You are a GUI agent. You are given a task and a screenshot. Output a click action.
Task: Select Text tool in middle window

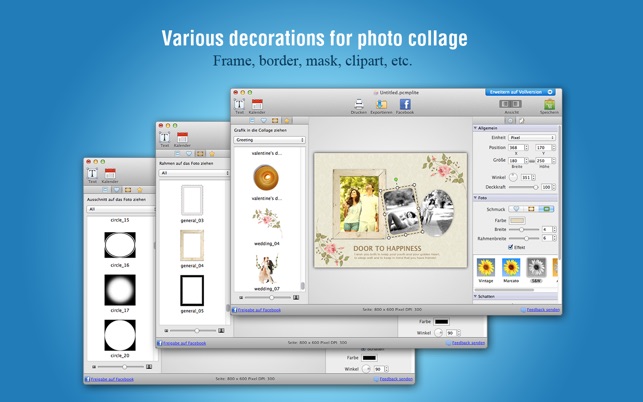[x=165, y=137]
